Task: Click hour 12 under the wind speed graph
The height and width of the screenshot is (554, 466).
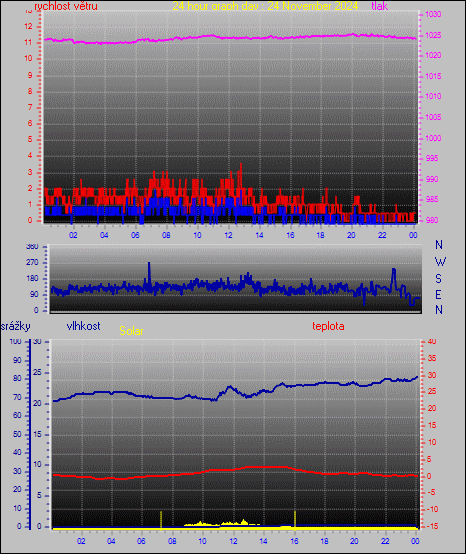Action: click(x=229, y=235)
